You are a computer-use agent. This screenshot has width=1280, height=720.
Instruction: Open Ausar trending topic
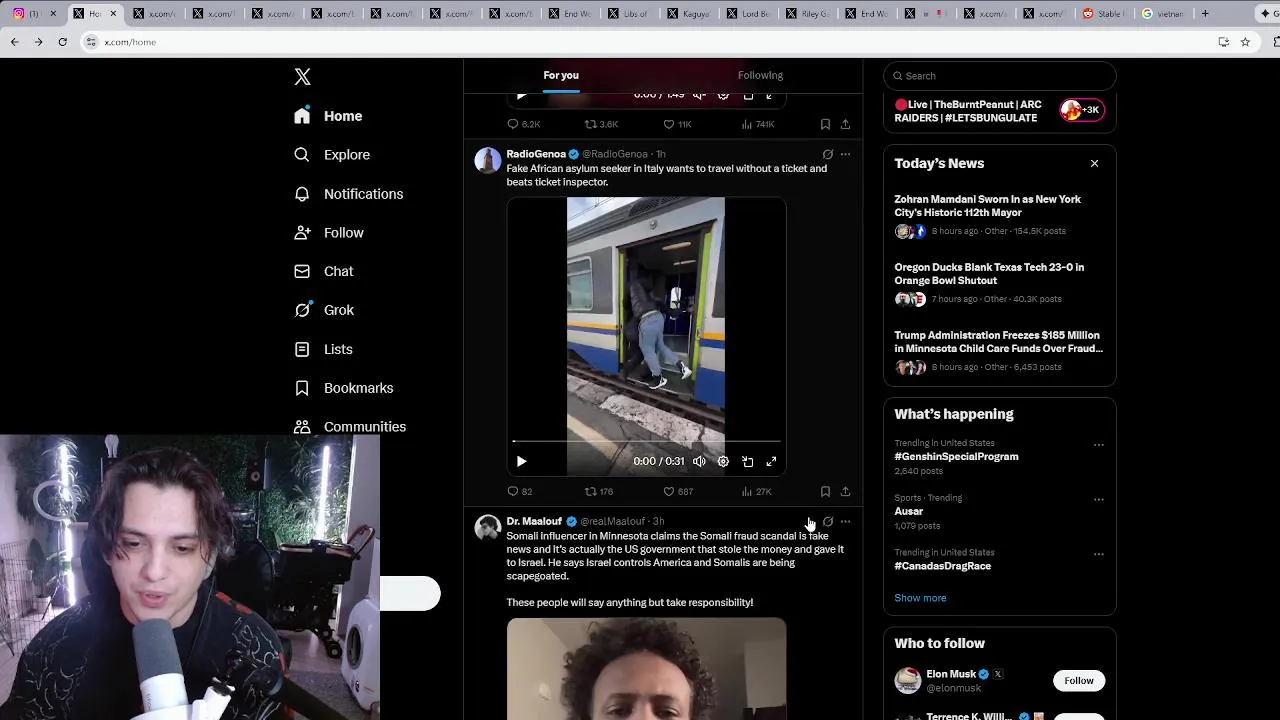[908, 511]
